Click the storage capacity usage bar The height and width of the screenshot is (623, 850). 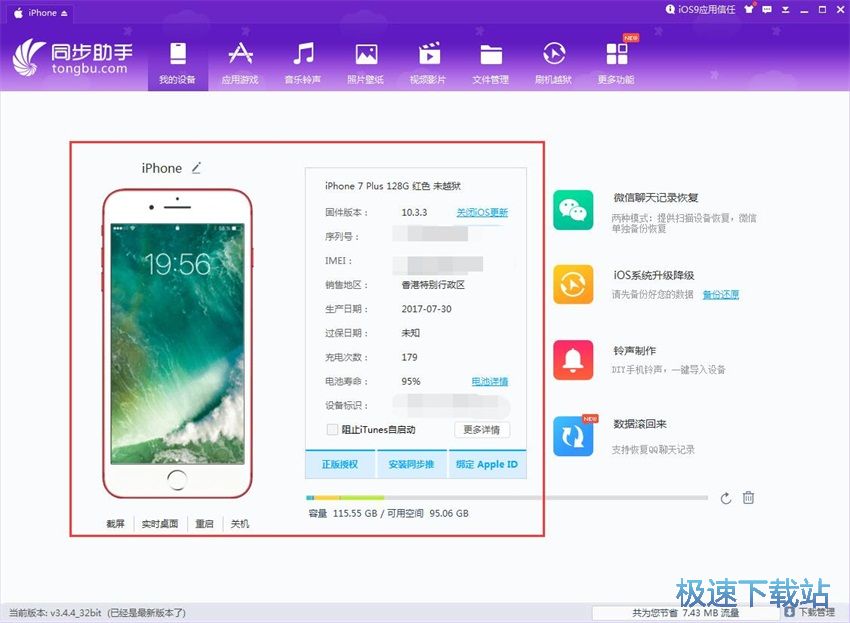(x=507, y=498)
